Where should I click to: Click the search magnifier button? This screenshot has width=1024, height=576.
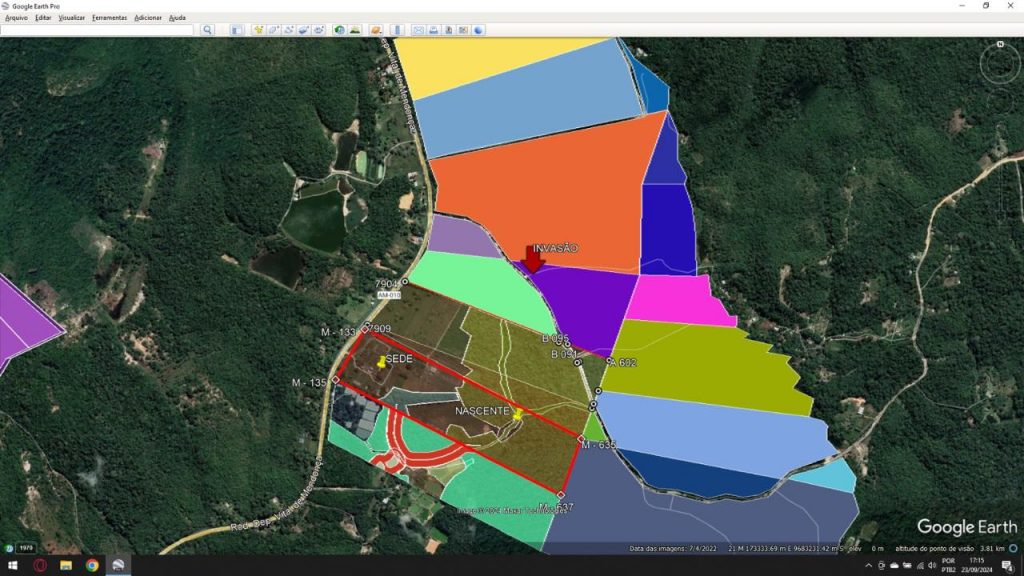[208, 30]
